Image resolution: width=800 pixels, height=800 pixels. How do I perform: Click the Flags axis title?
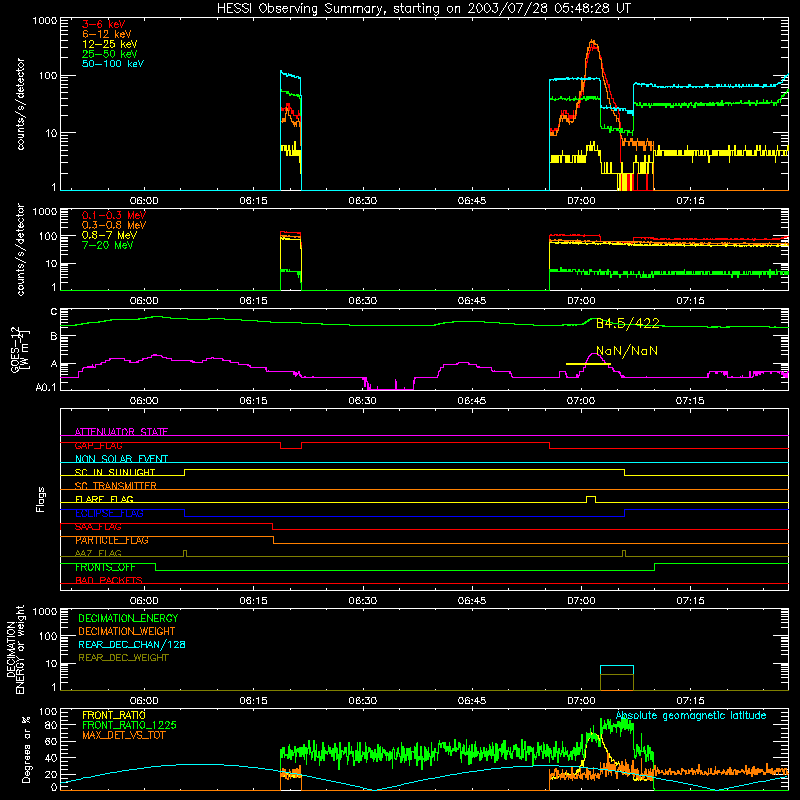point(41,499)
